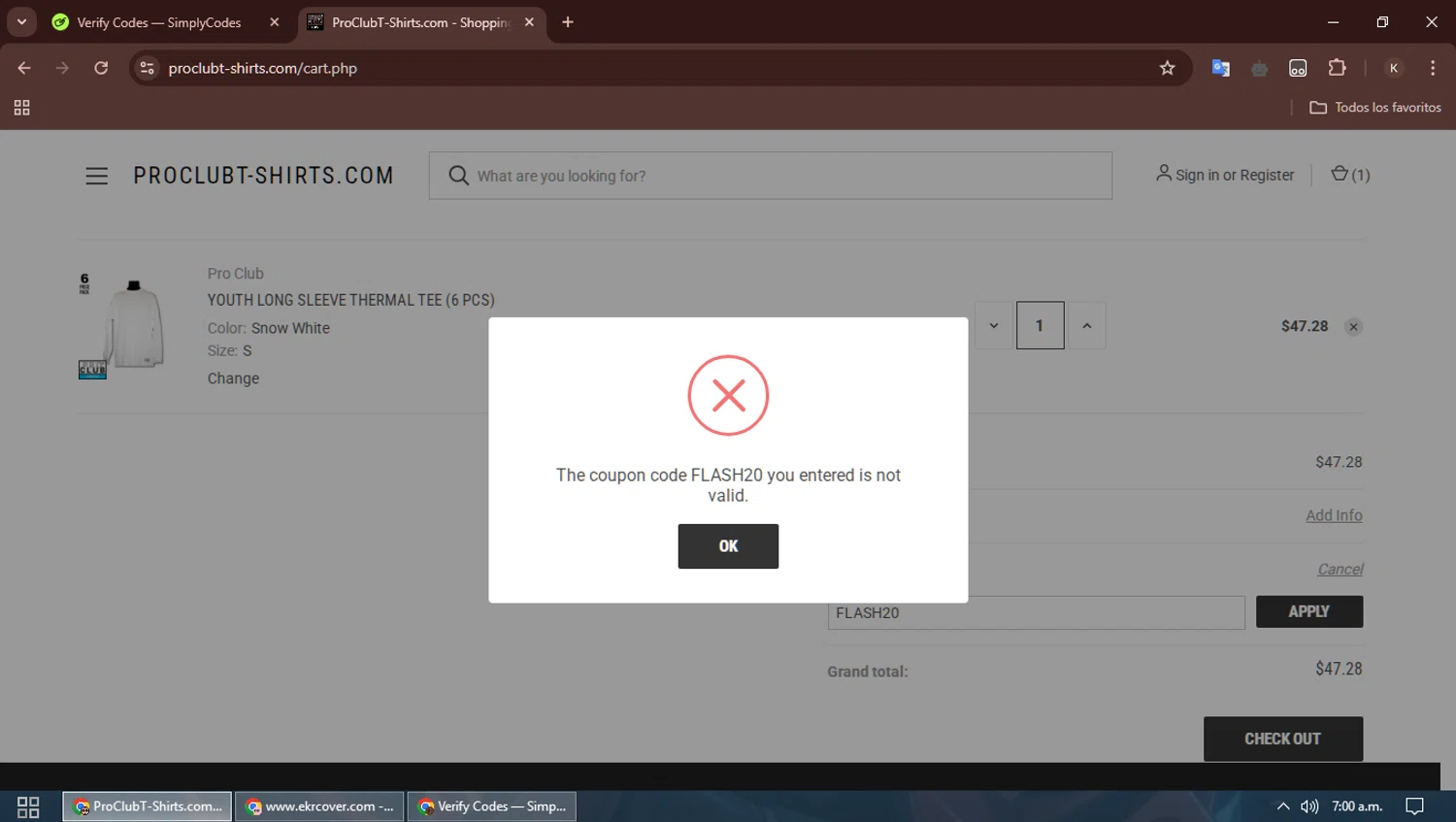Increase quantity with up chevron
Image resolution: width=1456 pixels, height=822 pixels.
click(1087, 326)
